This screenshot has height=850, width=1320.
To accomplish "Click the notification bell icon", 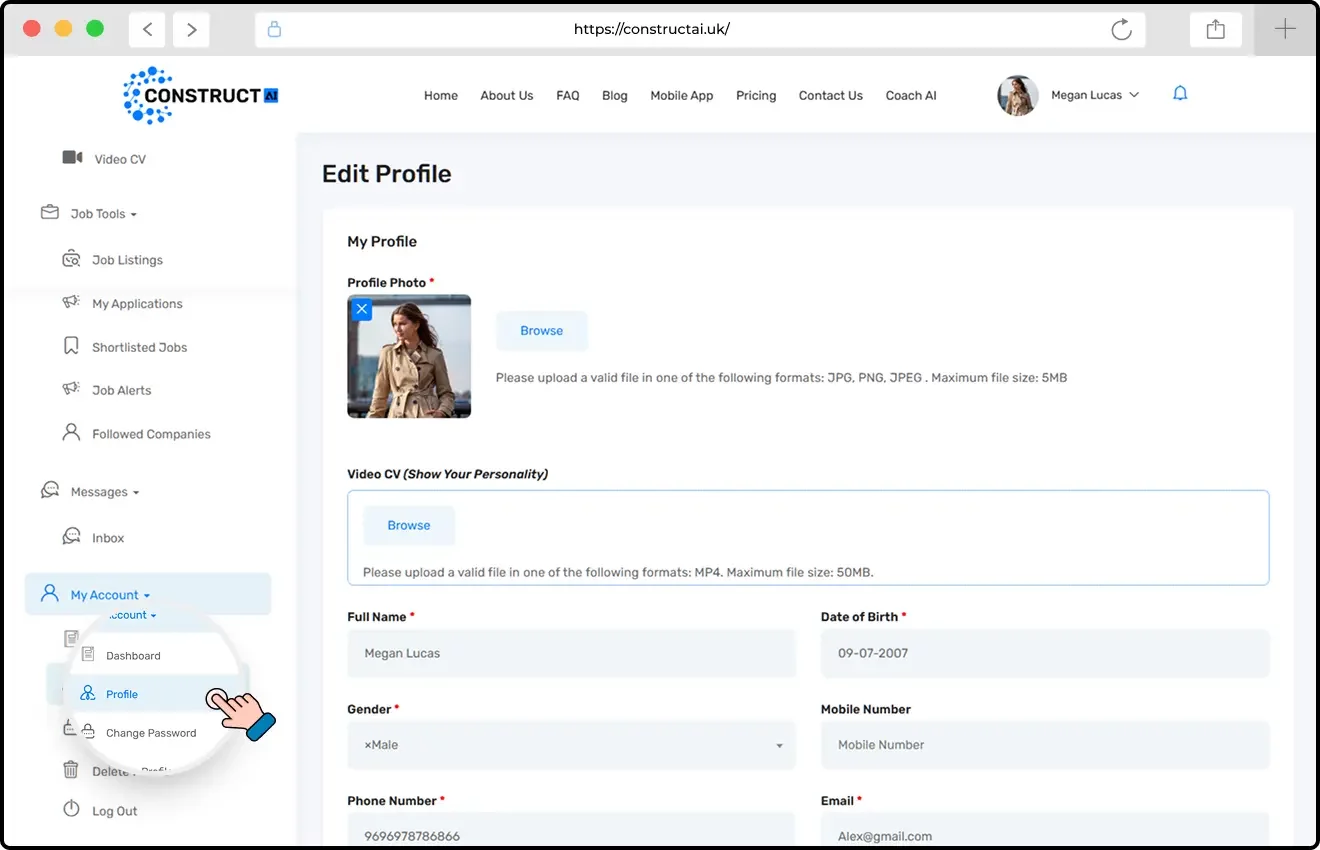I will (x=1180, y=94).
